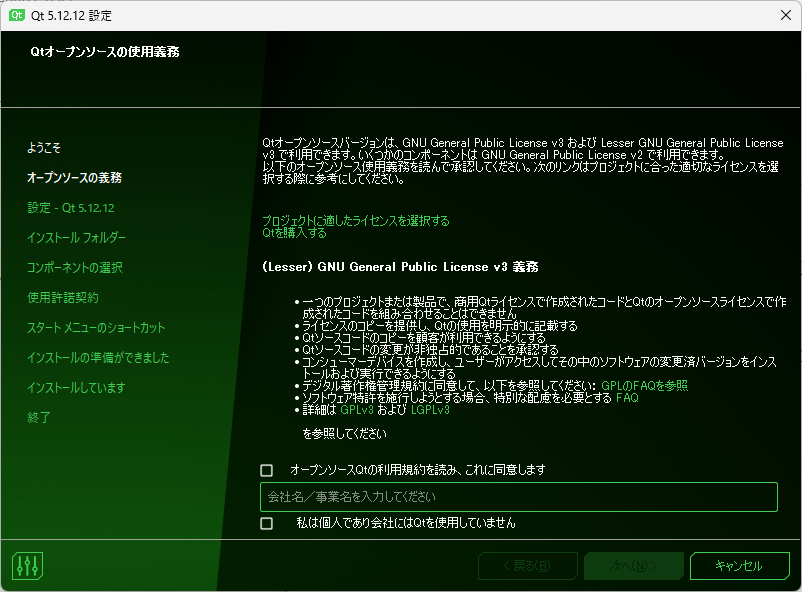Viewport: 802px width, 592px height.
Task: Check オープンソースQtの利用規約を読み、これに同意します box
Action: point(266,470)
